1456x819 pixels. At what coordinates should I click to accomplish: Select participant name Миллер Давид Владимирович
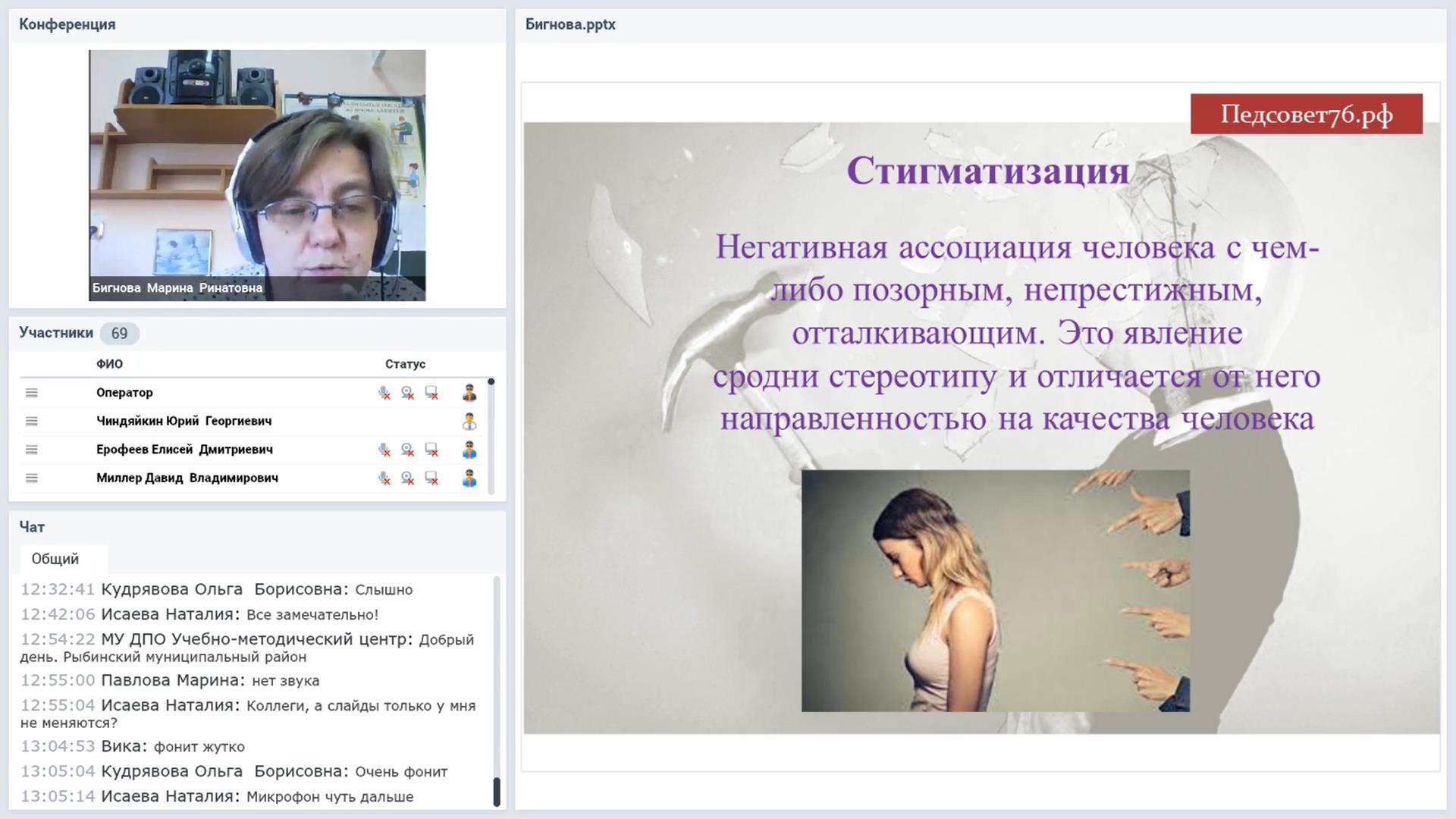(187, 479)
